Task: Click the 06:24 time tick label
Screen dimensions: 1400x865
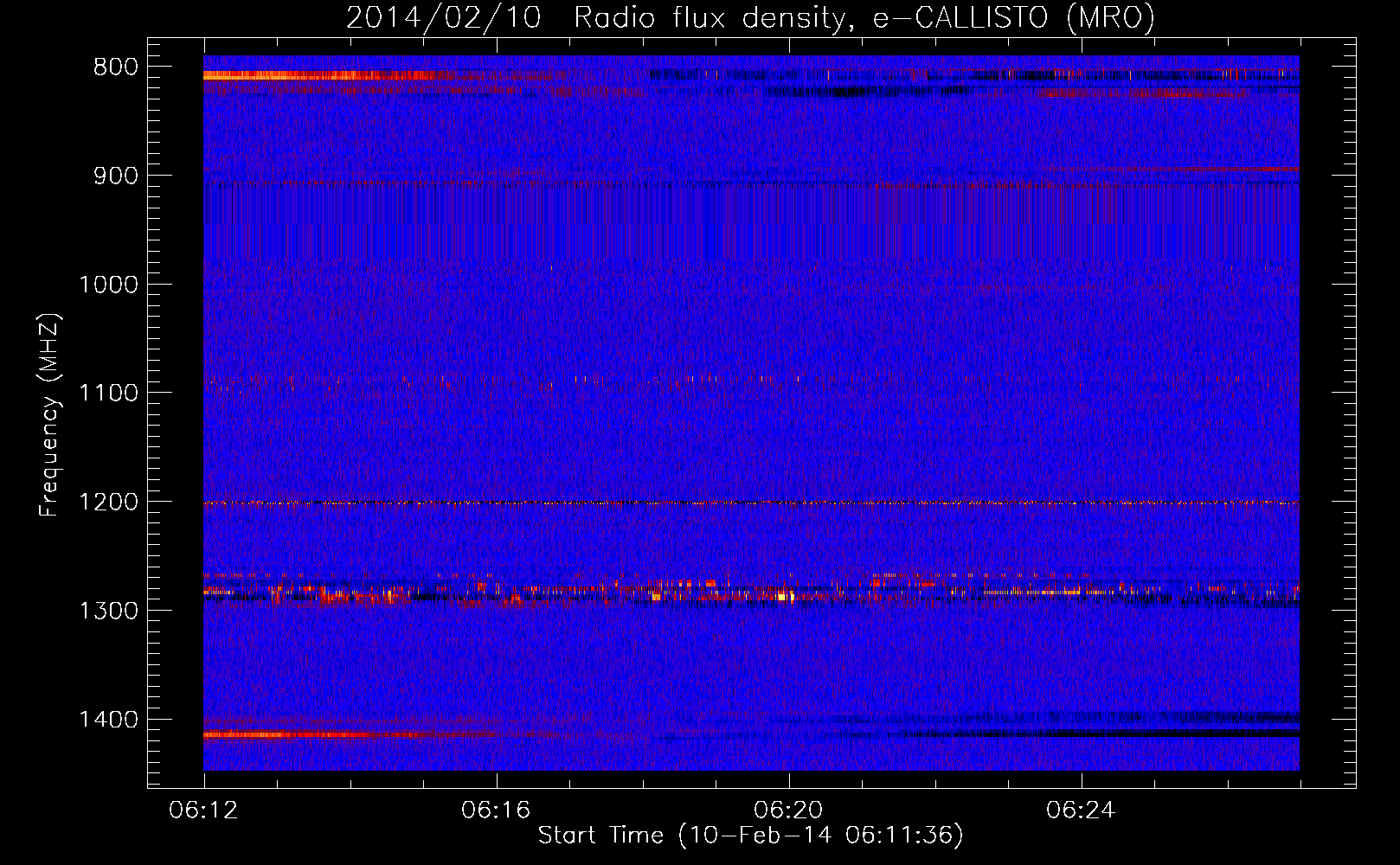Action: (1082, 811)
